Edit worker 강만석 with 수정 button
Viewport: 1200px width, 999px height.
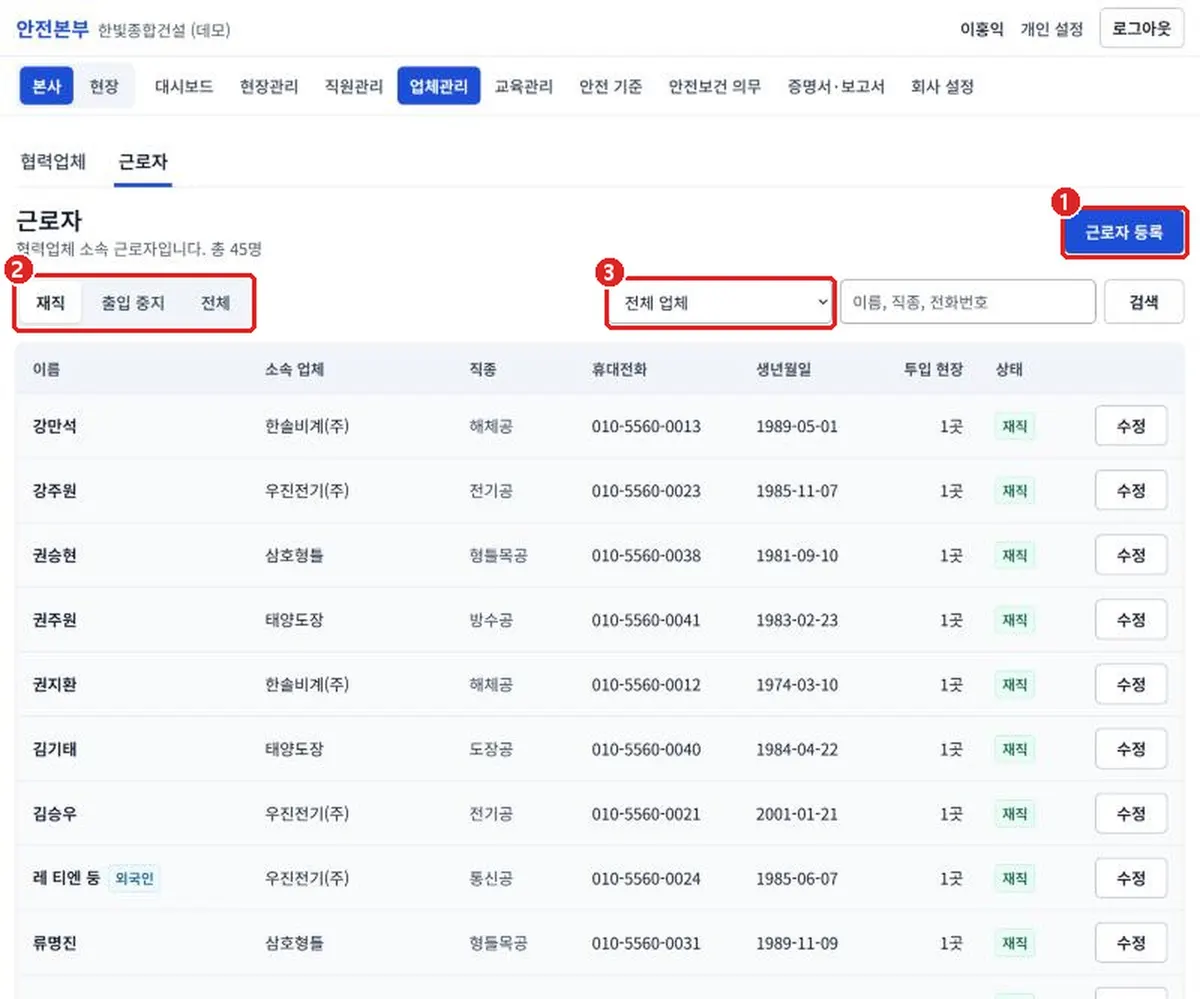(1131, 426)
